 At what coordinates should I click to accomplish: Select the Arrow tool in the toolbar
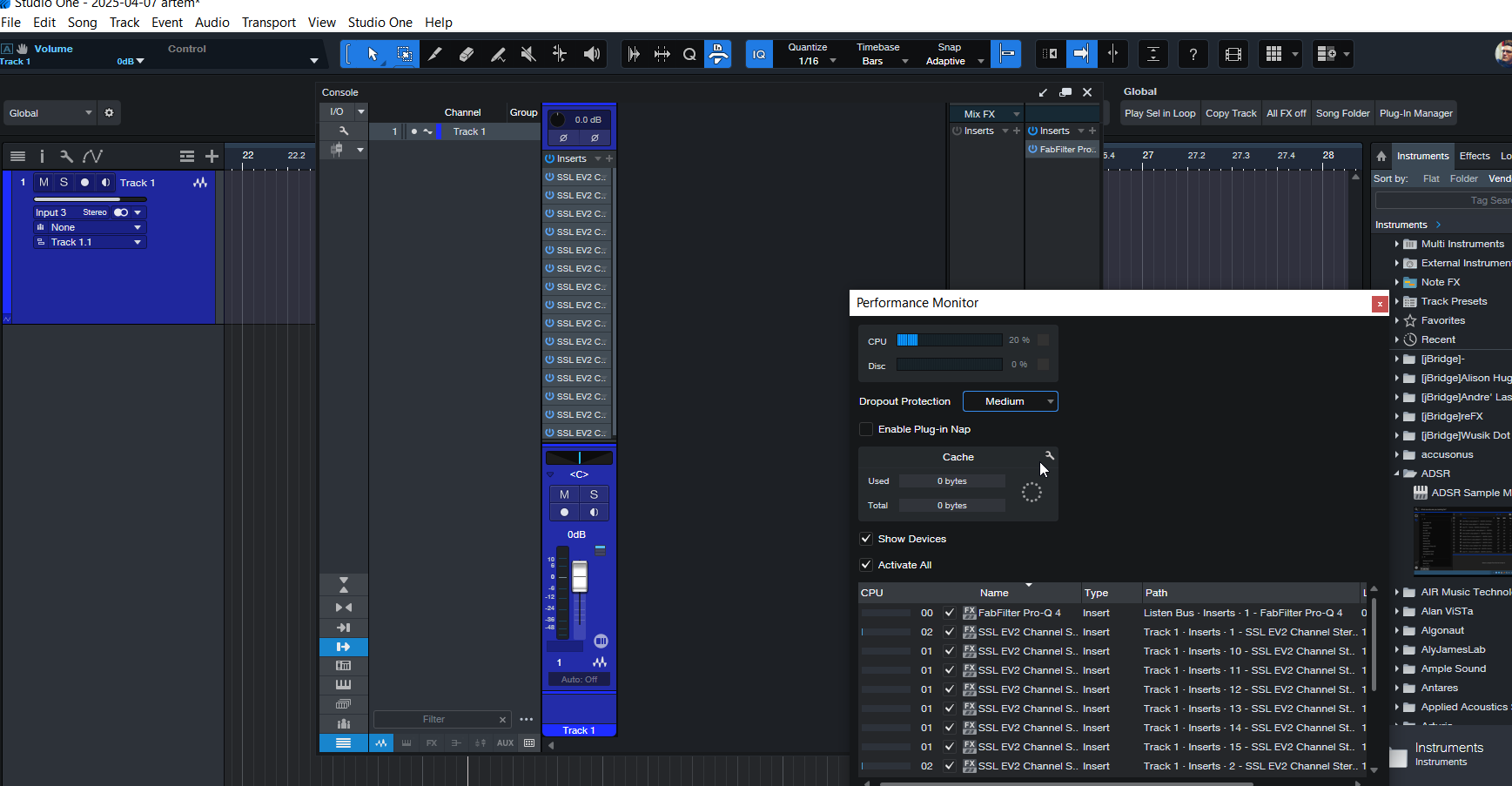pos(373,54)
